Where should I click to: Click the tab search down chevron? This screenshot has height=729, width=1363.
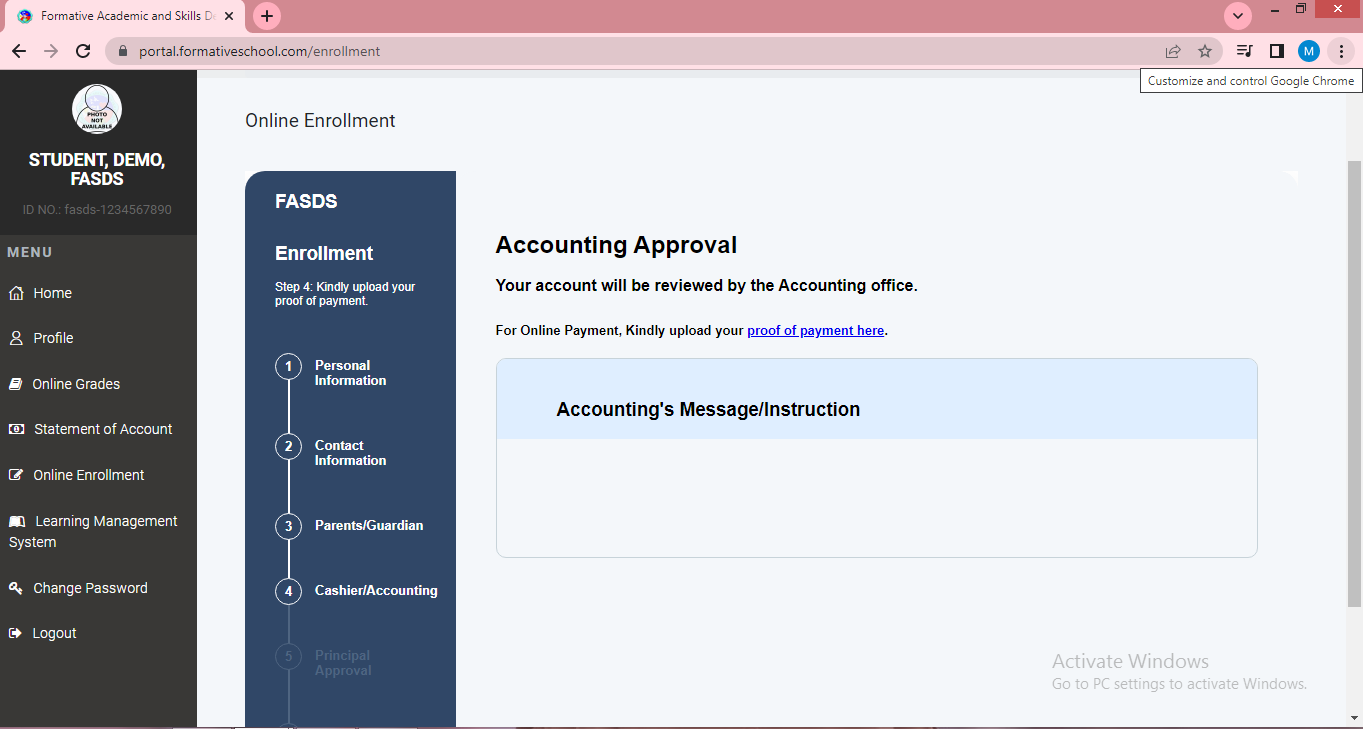tap(1237, 16)
